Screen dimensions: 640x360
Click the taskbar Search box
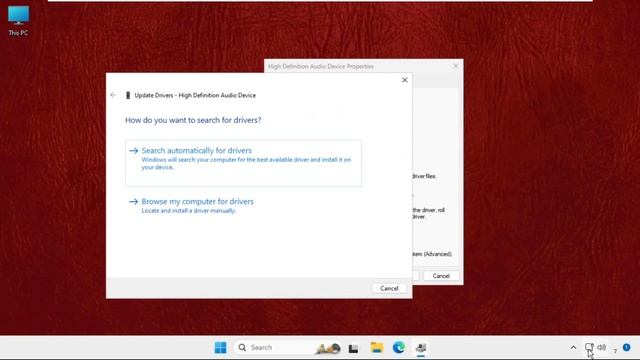click(x=288, y=347)
